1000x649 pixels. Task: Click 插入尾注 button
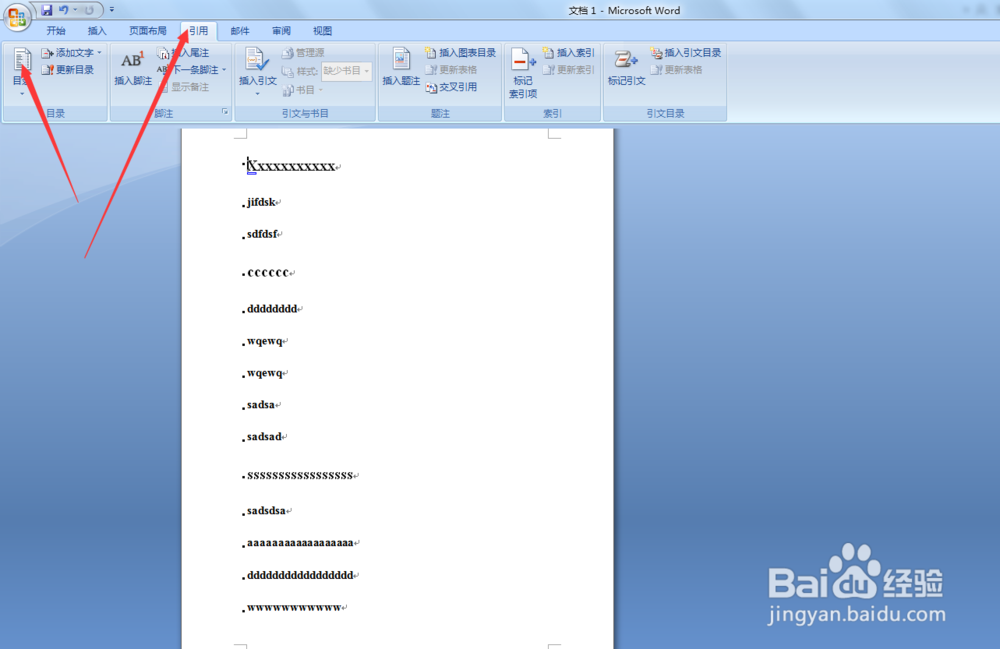(184, 53)
